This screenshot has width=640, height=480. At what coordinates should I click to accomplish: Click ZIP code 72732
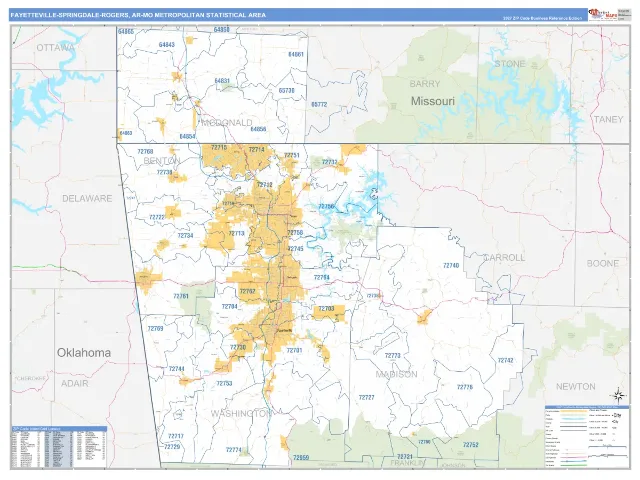(330, 162)
